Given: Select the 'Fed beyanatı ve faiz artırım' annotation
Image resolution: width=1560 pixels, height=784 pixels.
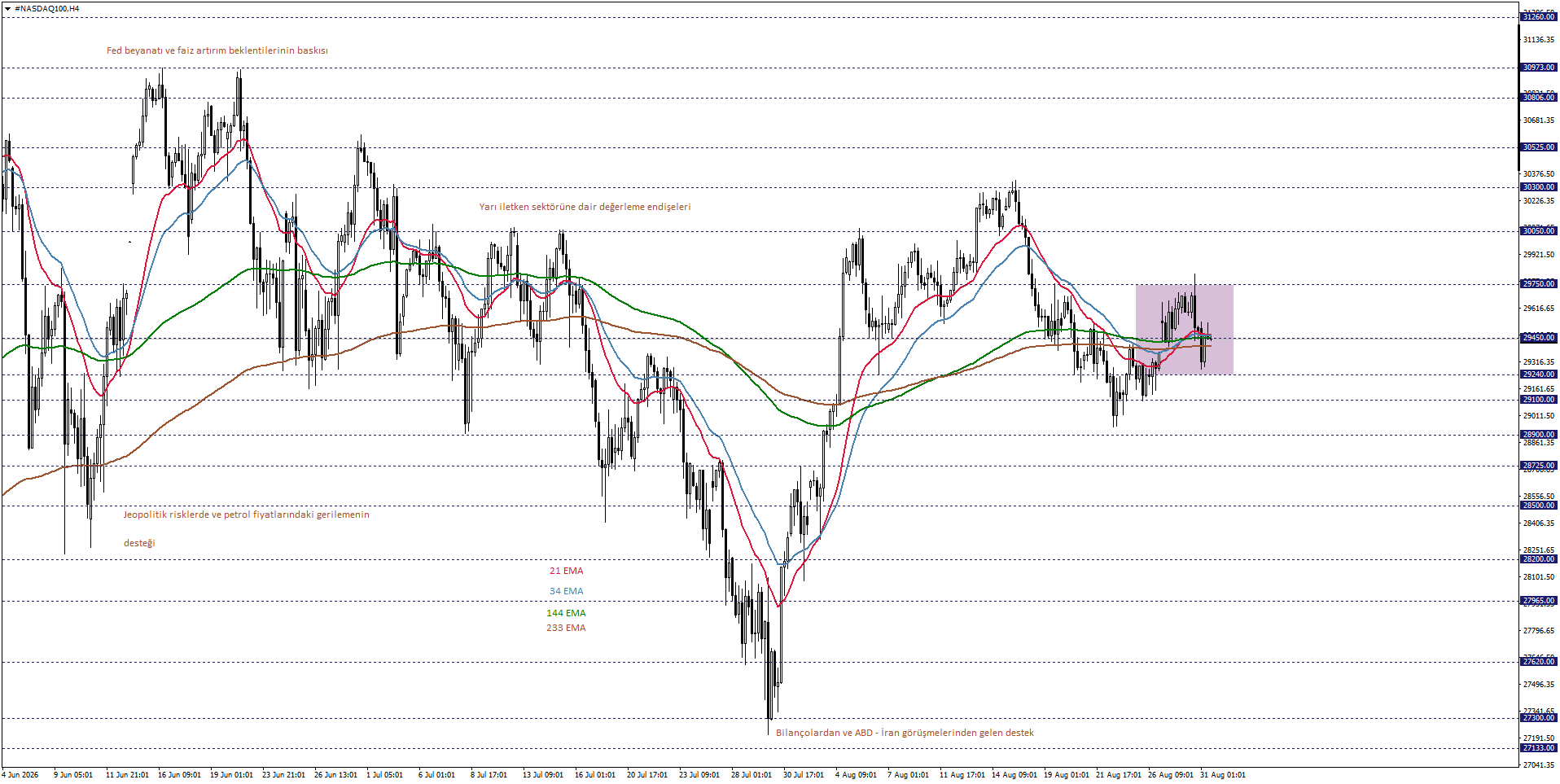Looking at the screenshot, I should click(x=217, y=50).
